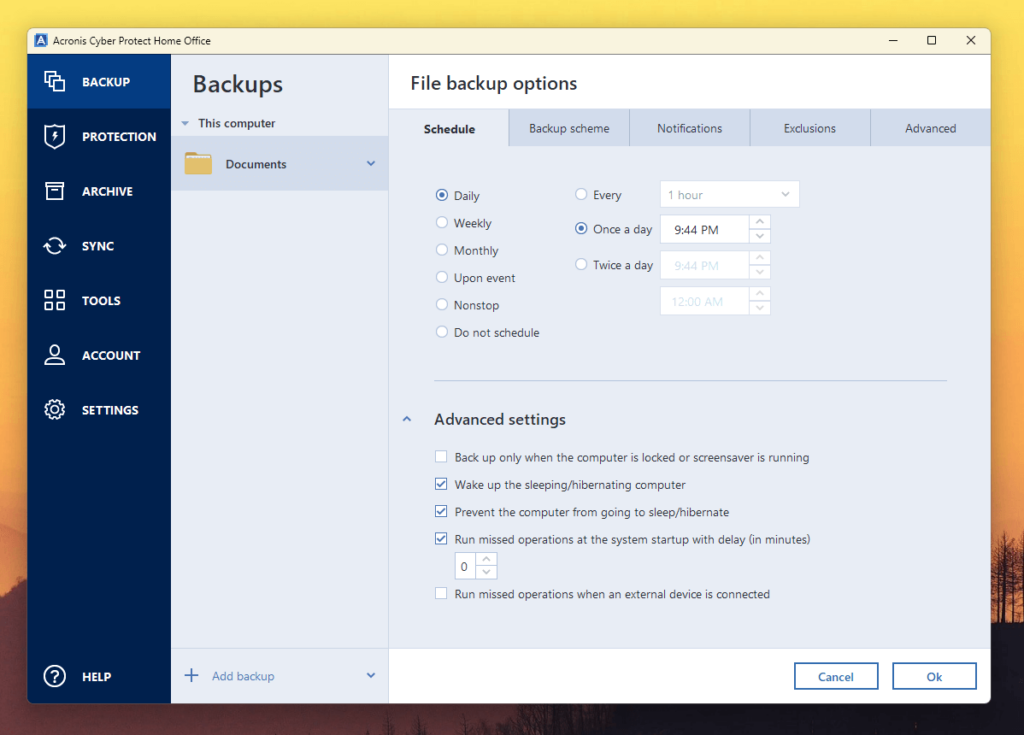
Task: Open the Archive box icon
Action: (x=54, y=191)
